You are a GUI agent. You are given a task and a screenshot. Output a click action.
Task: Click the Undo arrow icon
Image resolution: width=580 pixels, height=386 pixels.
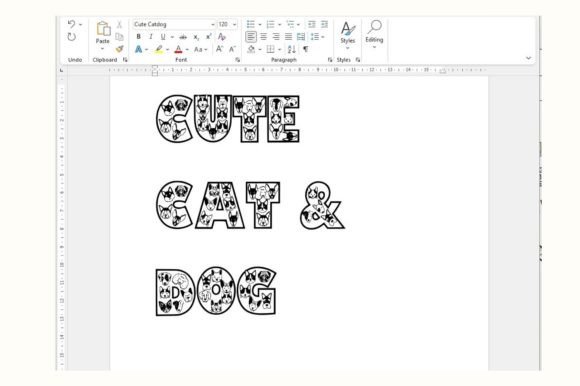pyautogui.click(x=71, y=24)
